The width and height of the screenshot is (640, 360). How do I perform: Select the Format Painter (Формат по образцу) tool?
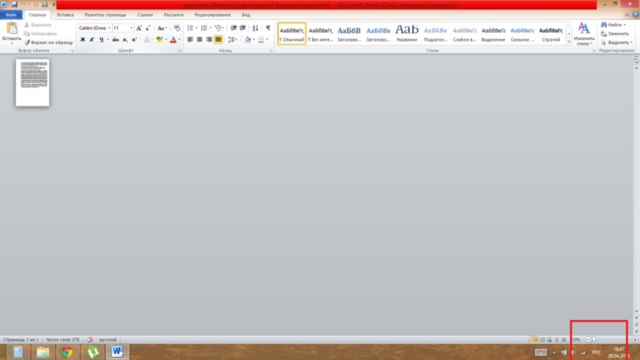click(48, 42)
